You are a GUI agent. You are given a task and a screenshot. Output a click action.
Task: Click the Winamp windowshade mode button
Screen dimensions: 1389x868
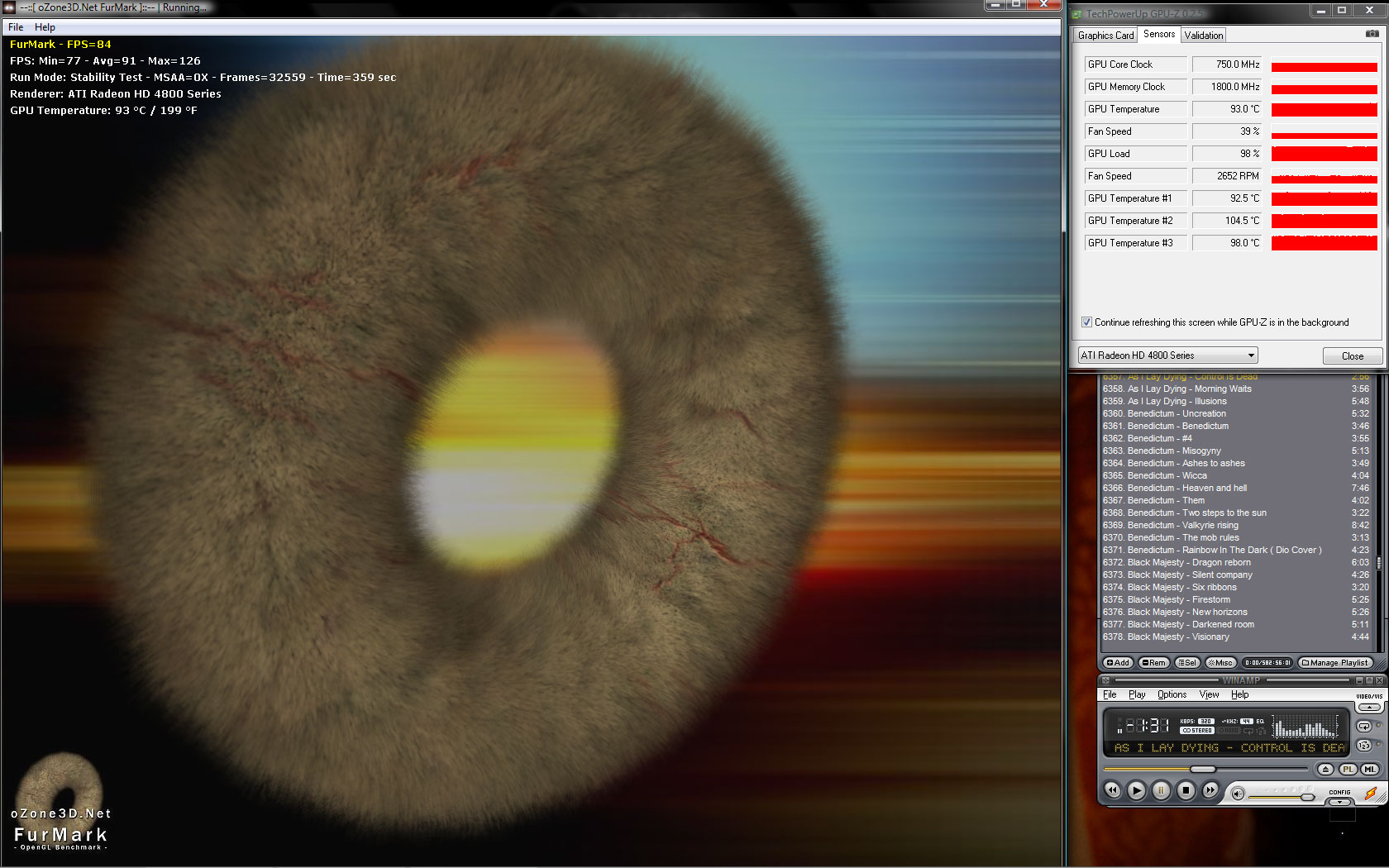coord(1368,680)
